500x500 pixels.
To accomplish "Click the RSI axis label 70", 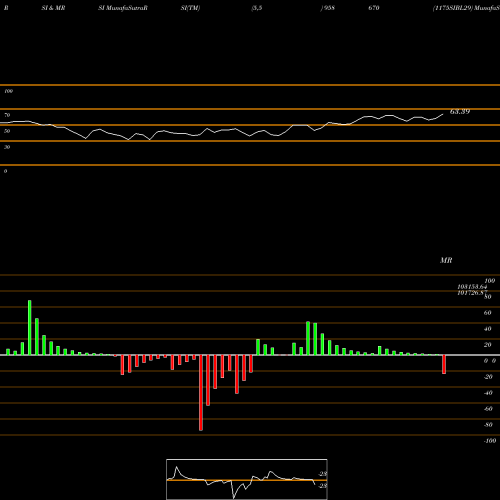I will click(7, 115).
